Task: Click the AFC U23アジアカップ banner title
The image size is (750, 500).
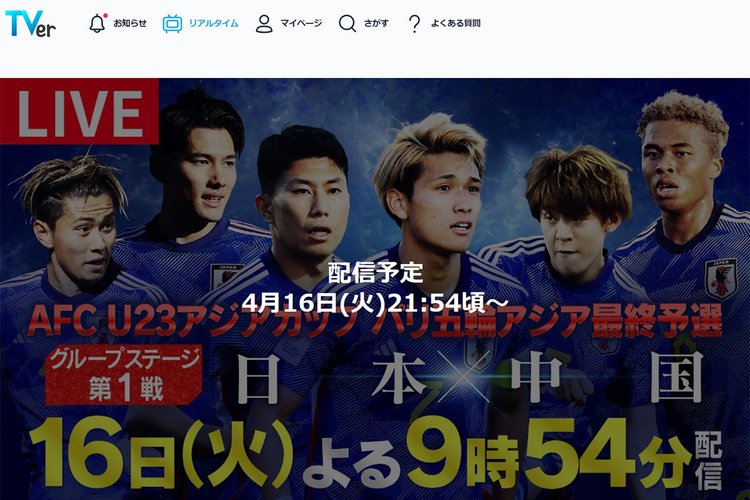Action: pyautogui.click(x=375, y=321)
